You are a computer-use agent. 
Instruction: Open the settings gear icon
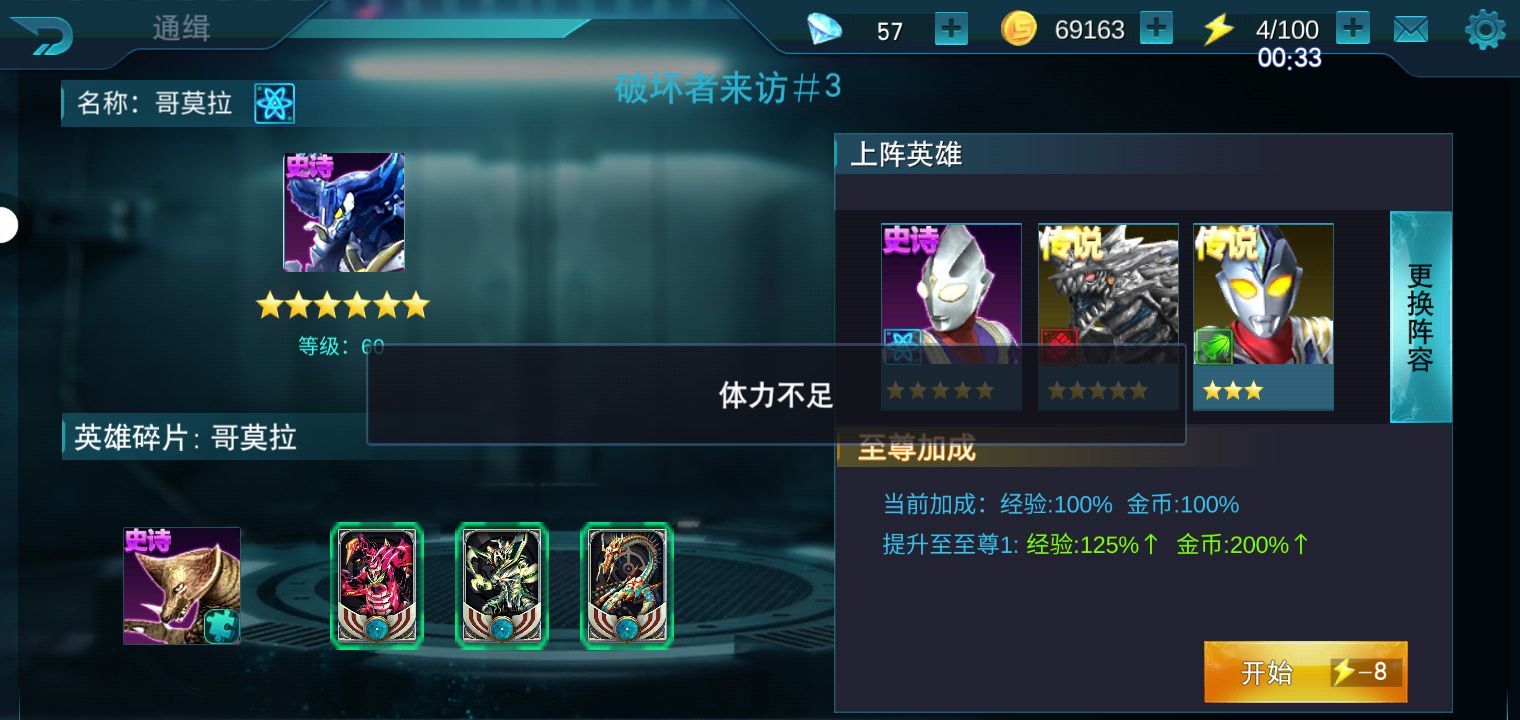point(1485,30)
